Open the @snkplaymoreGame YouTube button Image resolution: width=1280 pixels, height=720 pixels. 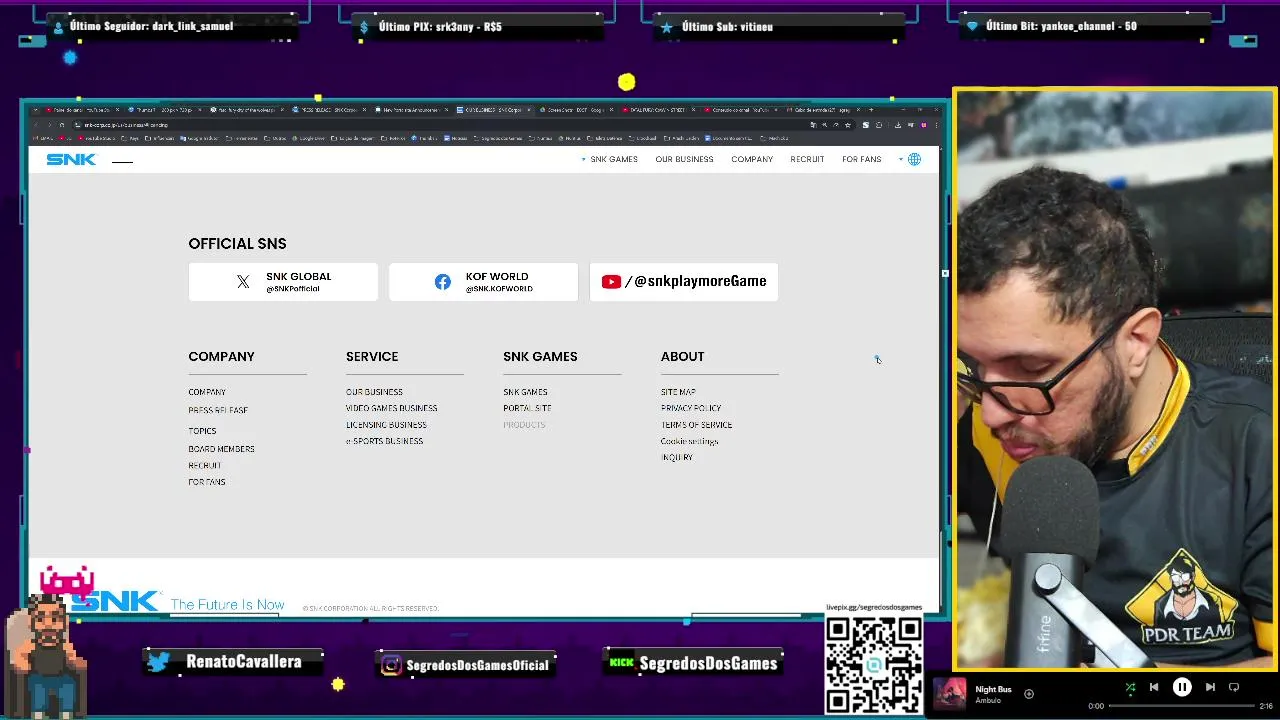684,282
